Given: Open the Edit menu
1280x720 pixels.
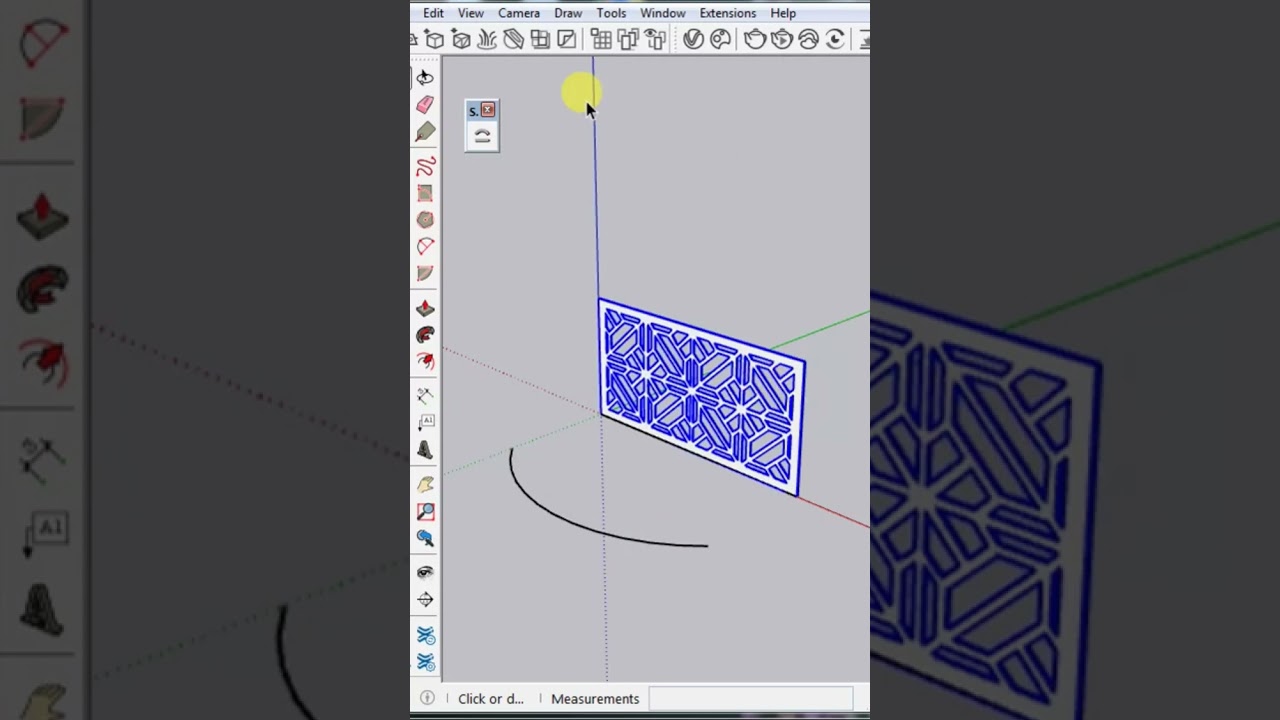Looking at the screenshot, I should pyautogui.click(x=433, y=13).
